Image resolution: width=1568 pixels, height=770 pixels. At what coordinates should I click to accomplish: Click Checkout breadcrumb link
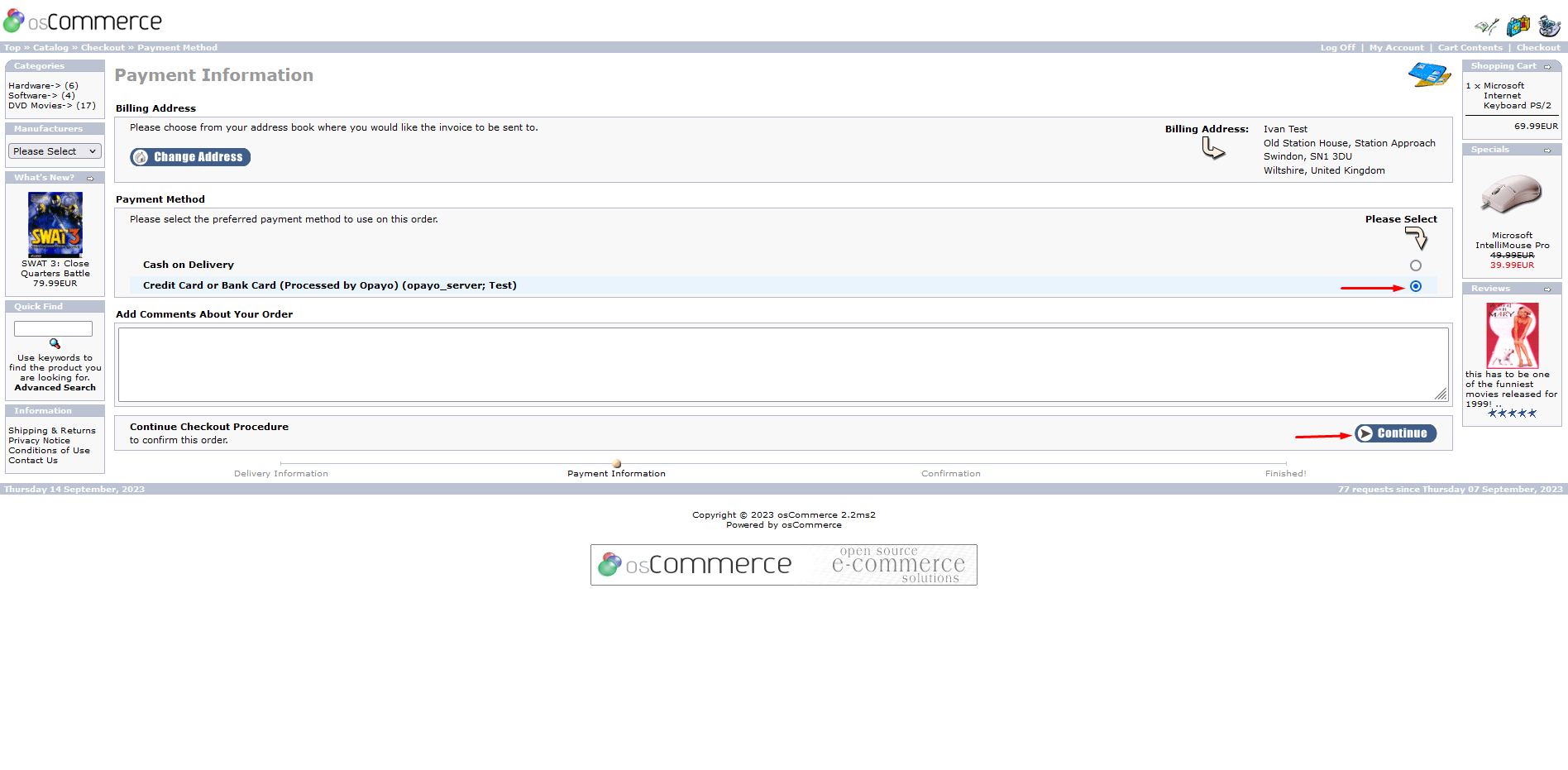click(x=103, y=48)
